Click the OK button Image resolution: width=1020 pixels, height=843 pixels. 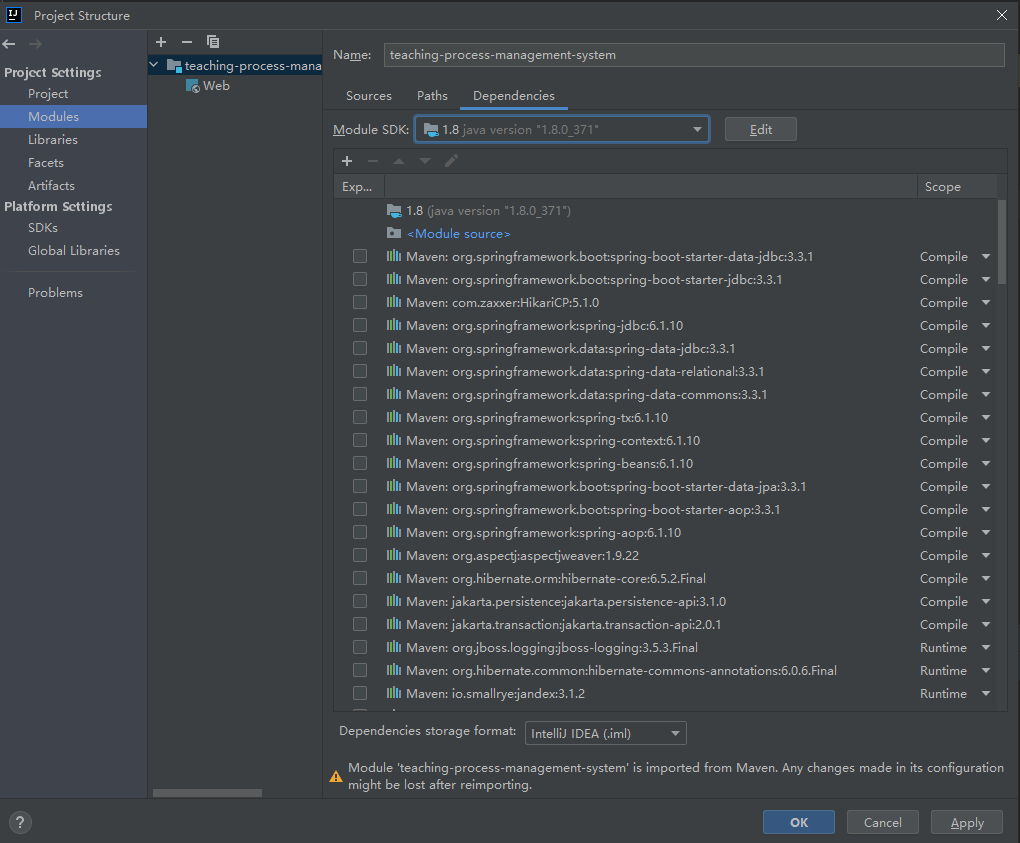799,822
